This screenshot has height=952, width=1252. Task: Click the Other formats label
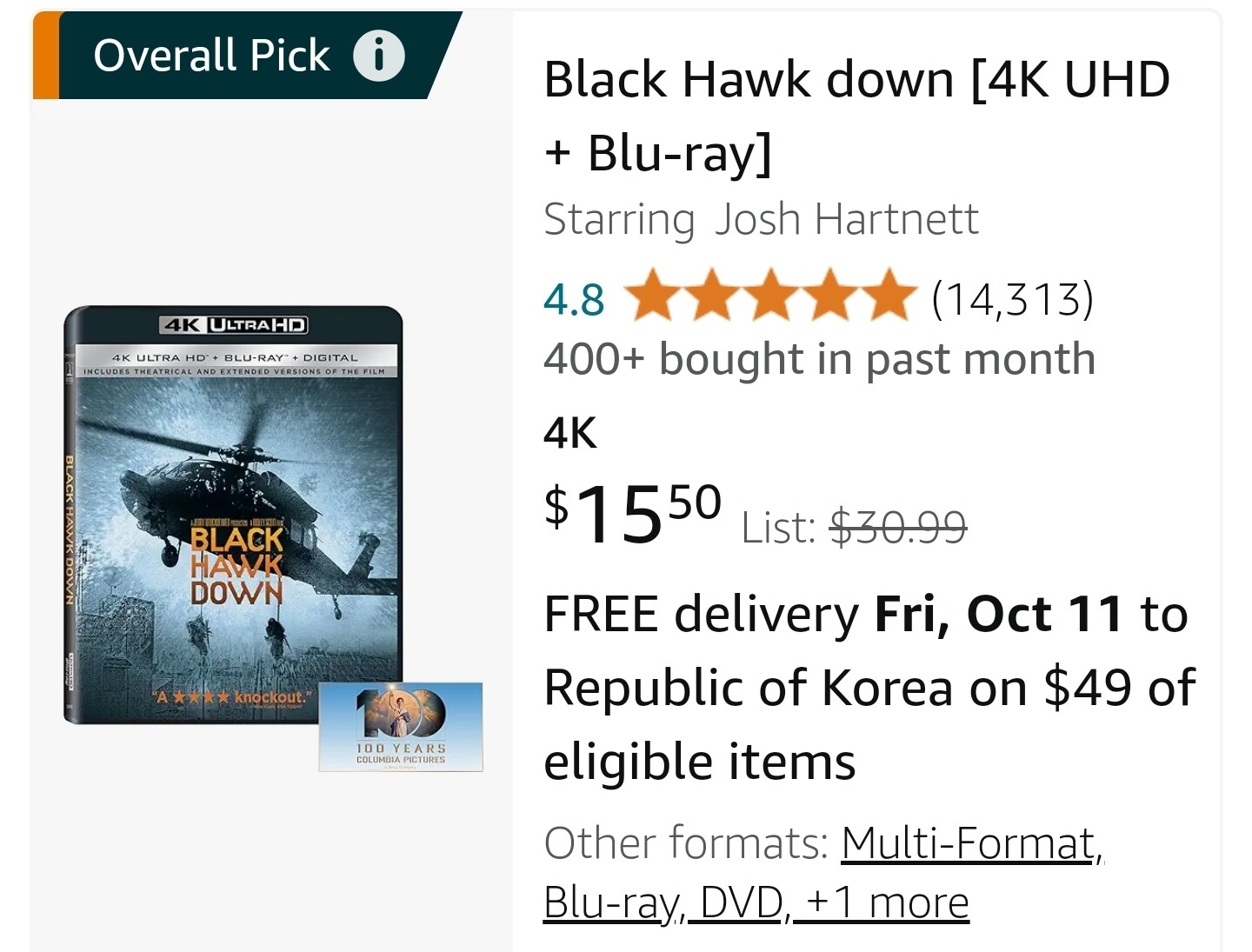click(x=686, y=843)
